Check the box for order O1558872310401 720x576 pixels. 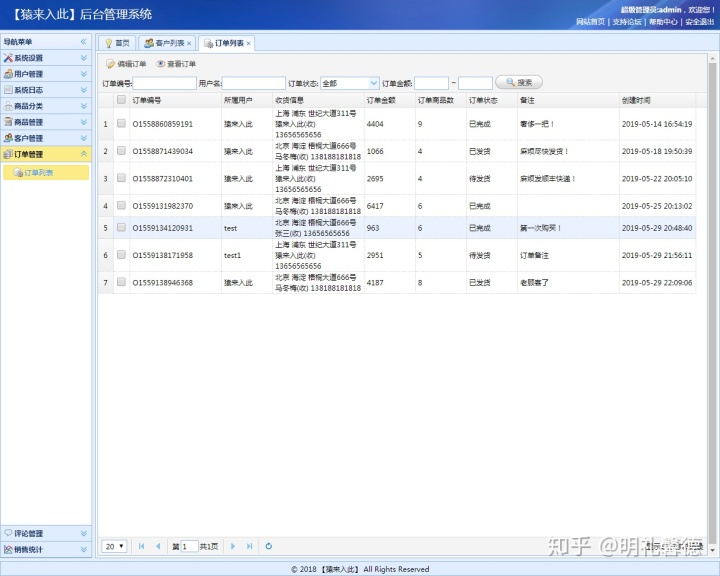point(121,178)
